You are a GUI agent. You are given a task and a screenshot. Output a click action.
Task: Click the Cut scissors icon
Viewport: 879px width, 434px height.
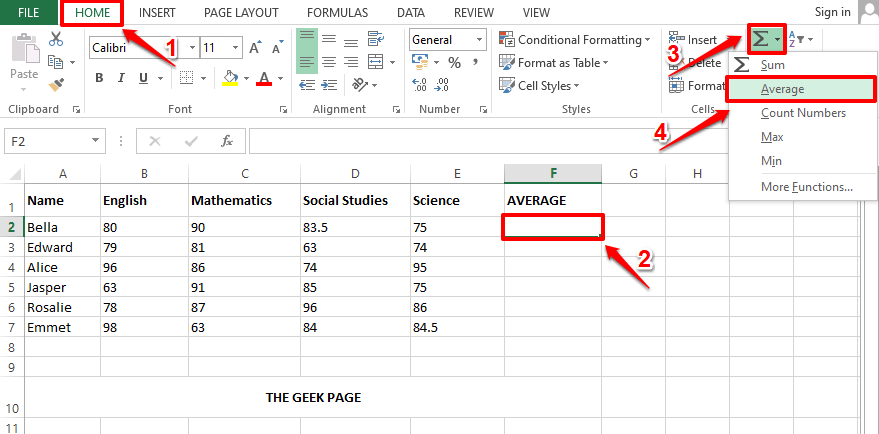56,39
